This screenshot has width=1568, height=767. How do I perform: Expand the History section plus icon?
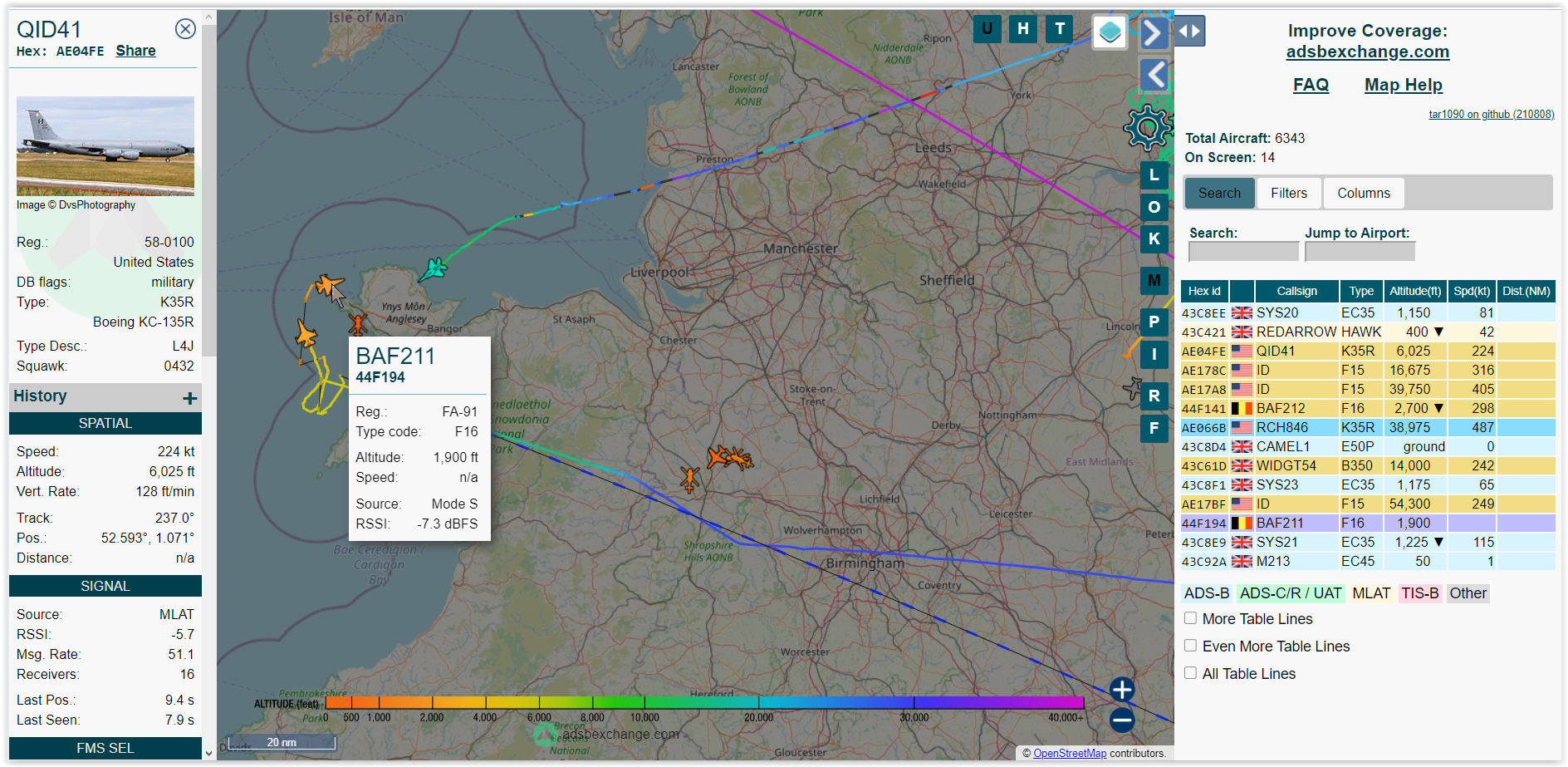coord(189,398)
